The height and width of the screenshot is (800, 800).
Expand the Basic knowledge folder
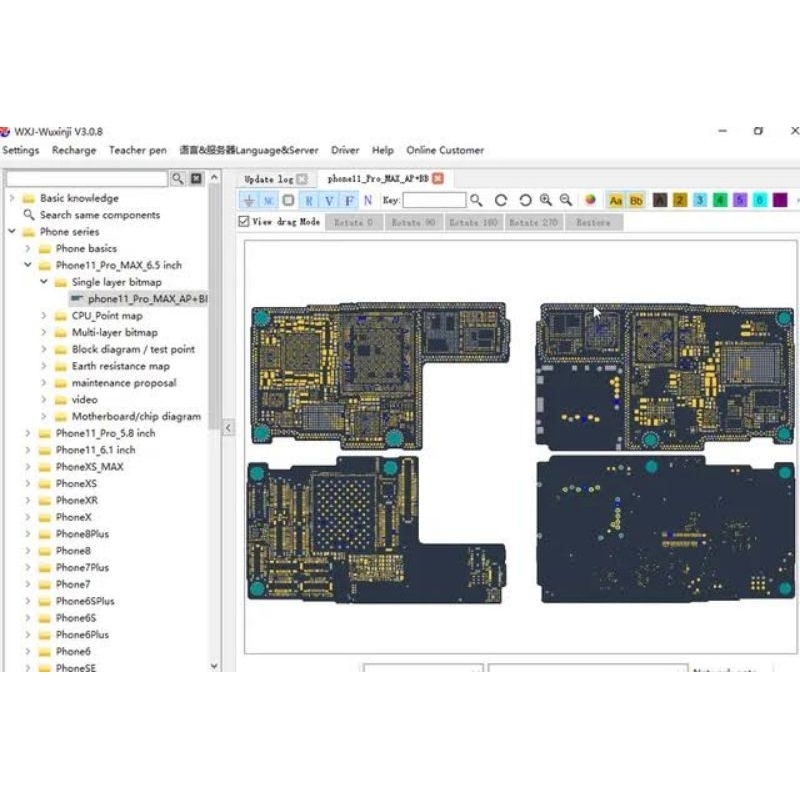tap(12, 198)
